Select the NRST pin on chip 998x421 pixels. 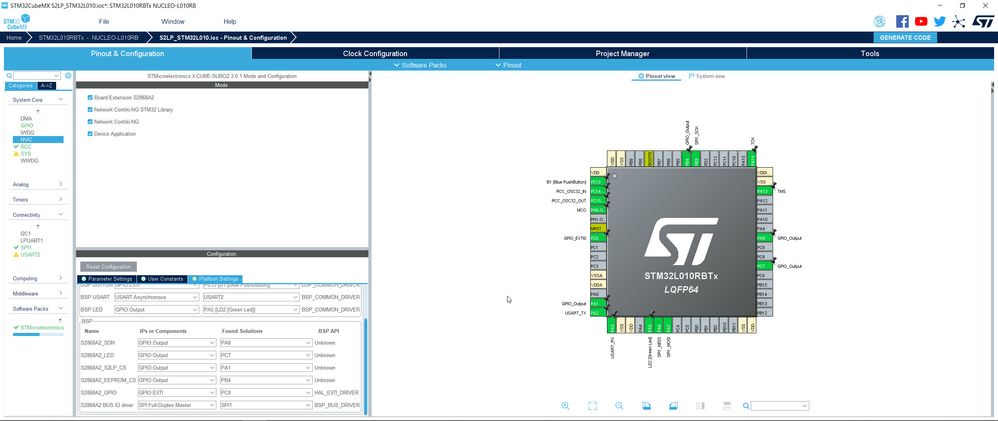pyautogui.click(x=597, y=228)
